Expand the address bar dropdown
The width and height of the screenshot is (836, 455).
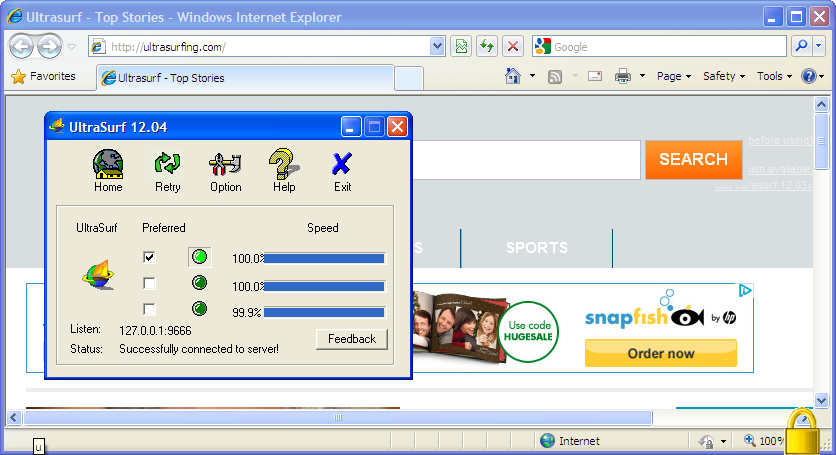click(437, 46)
